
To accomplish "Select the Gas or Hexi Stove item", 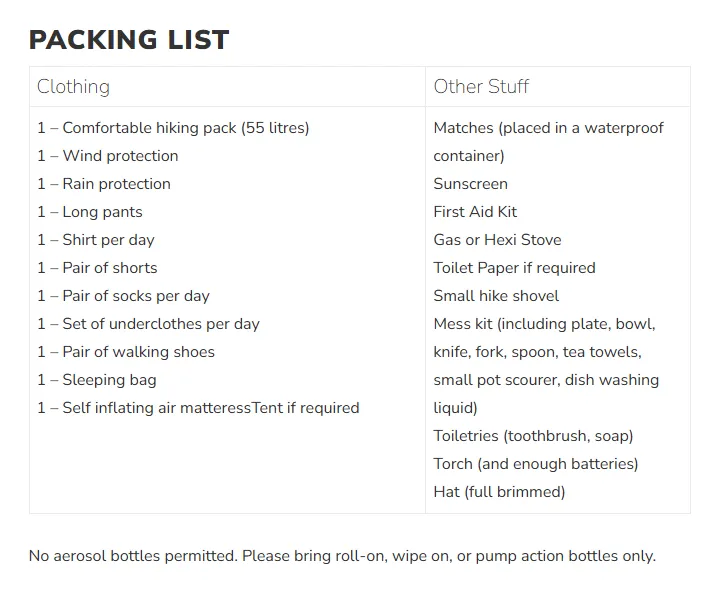I will (497, 240).
